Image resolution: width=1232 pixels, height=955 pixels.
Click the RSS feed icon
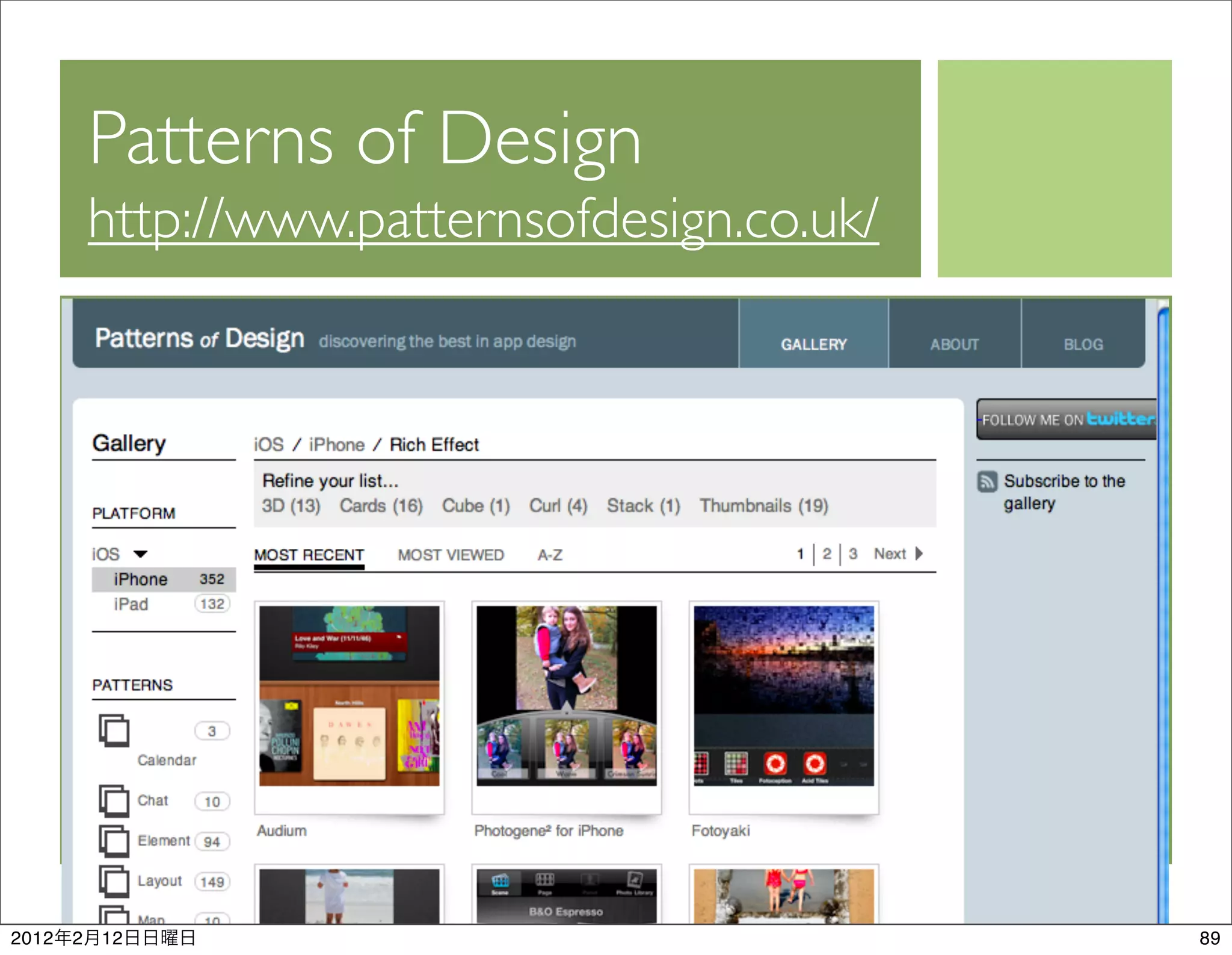987,481
